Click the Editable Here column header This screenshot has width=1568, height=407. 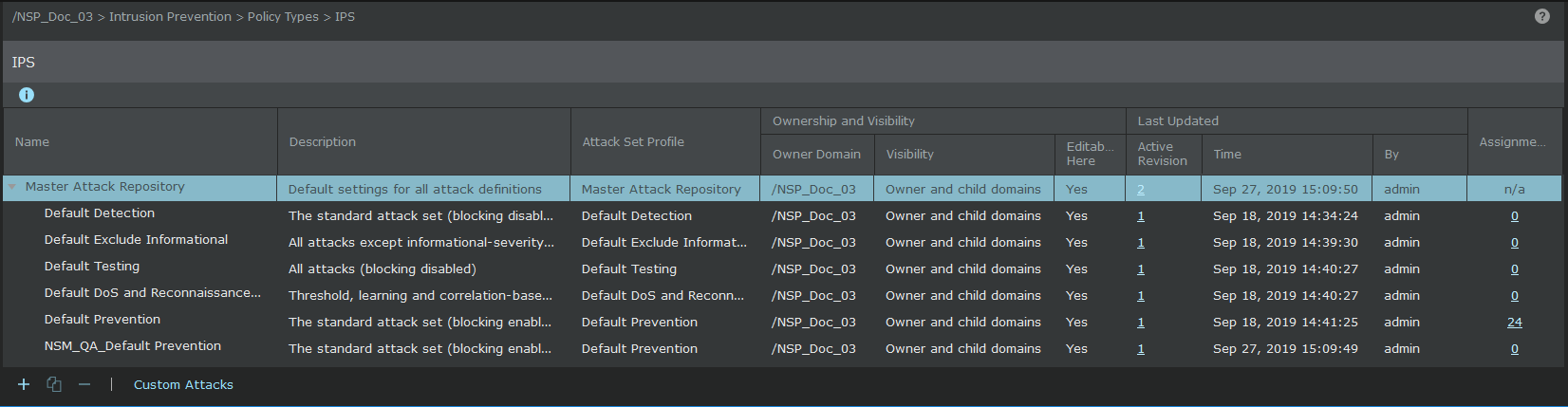pos(1091,154)
